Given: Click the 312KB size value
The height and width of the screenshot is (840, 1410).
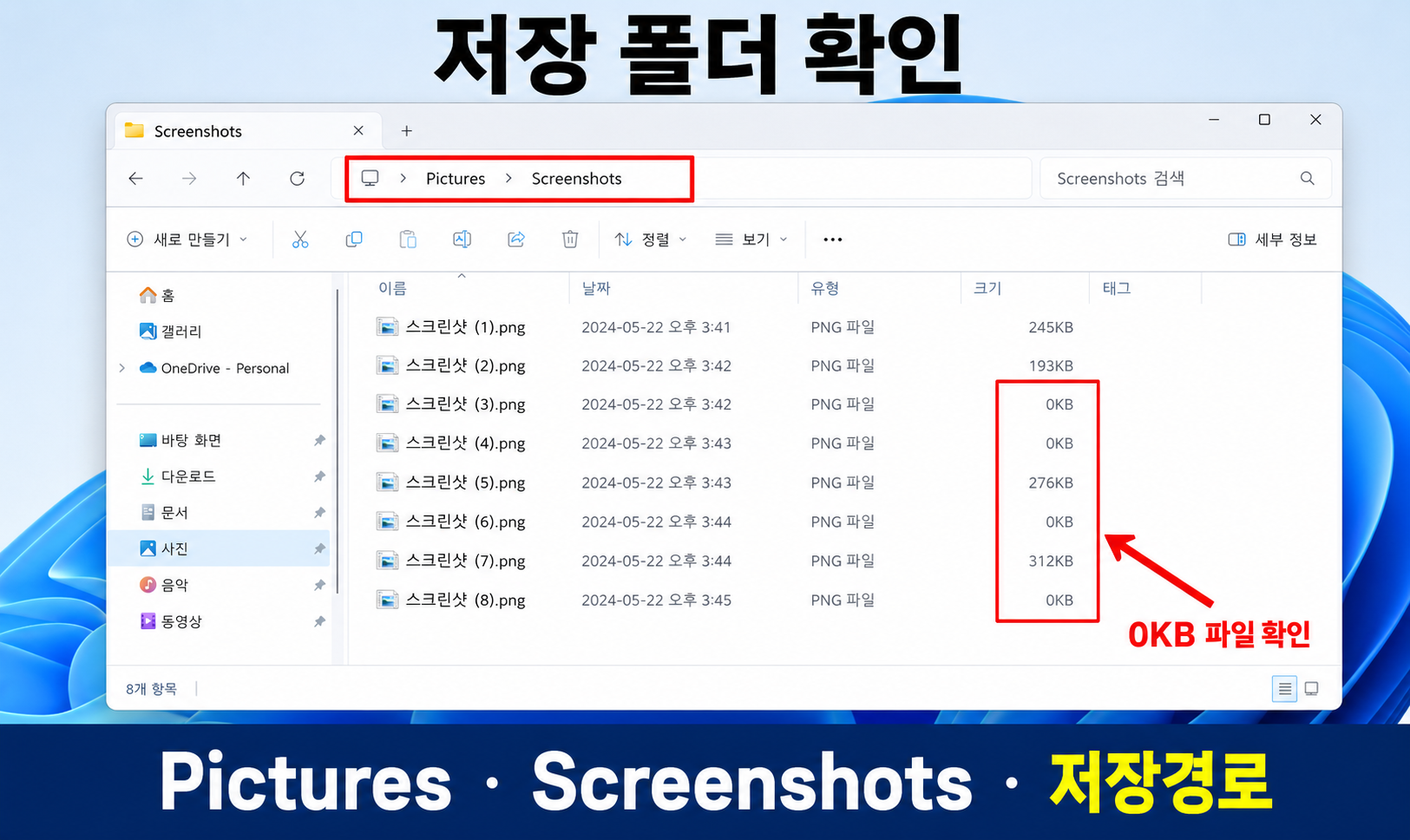Looking at the screenshot, I should tap(1051, 561).
